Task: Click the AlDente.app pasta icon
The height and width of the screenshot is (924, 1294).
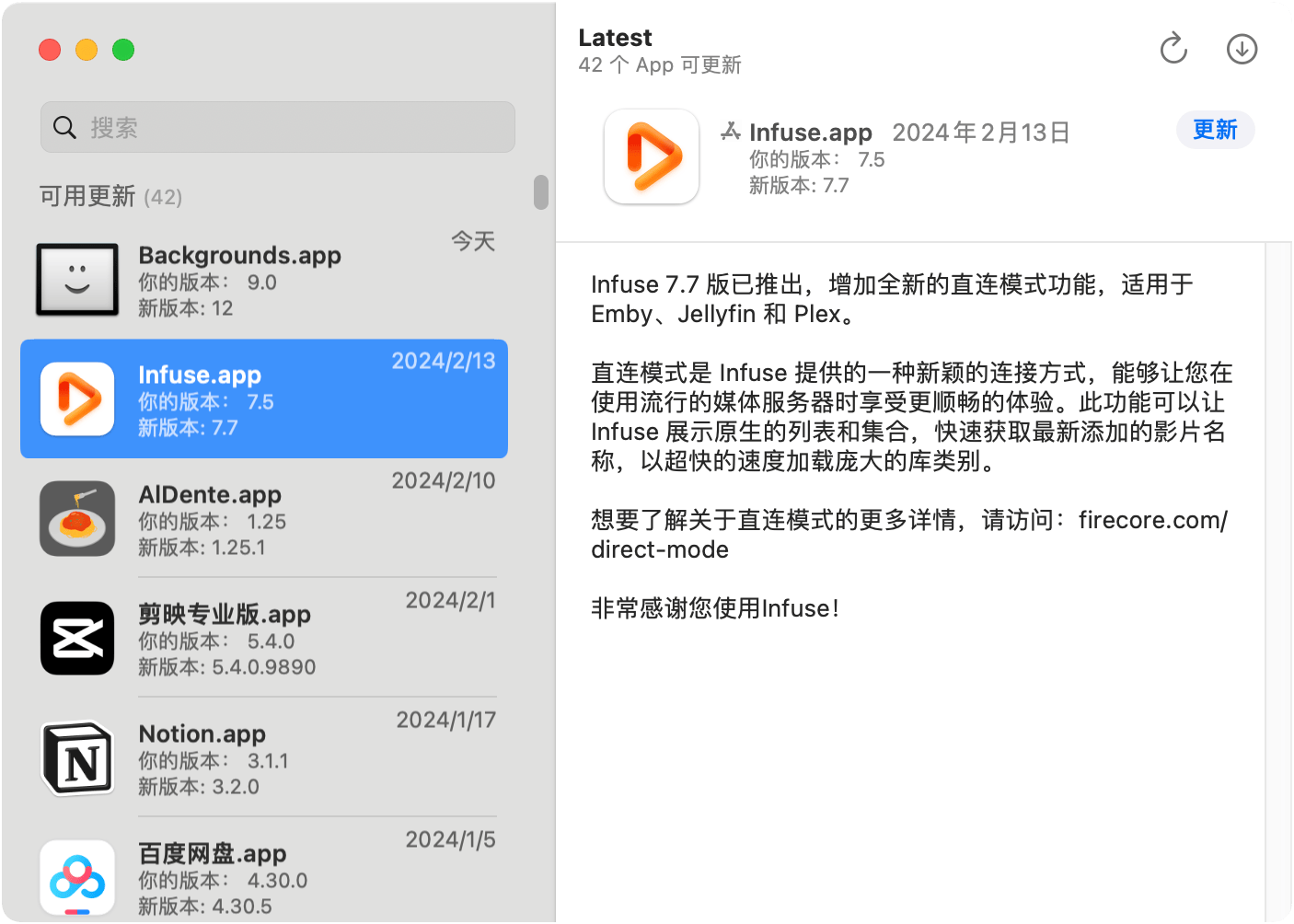Action: click(x=77, y=519)
